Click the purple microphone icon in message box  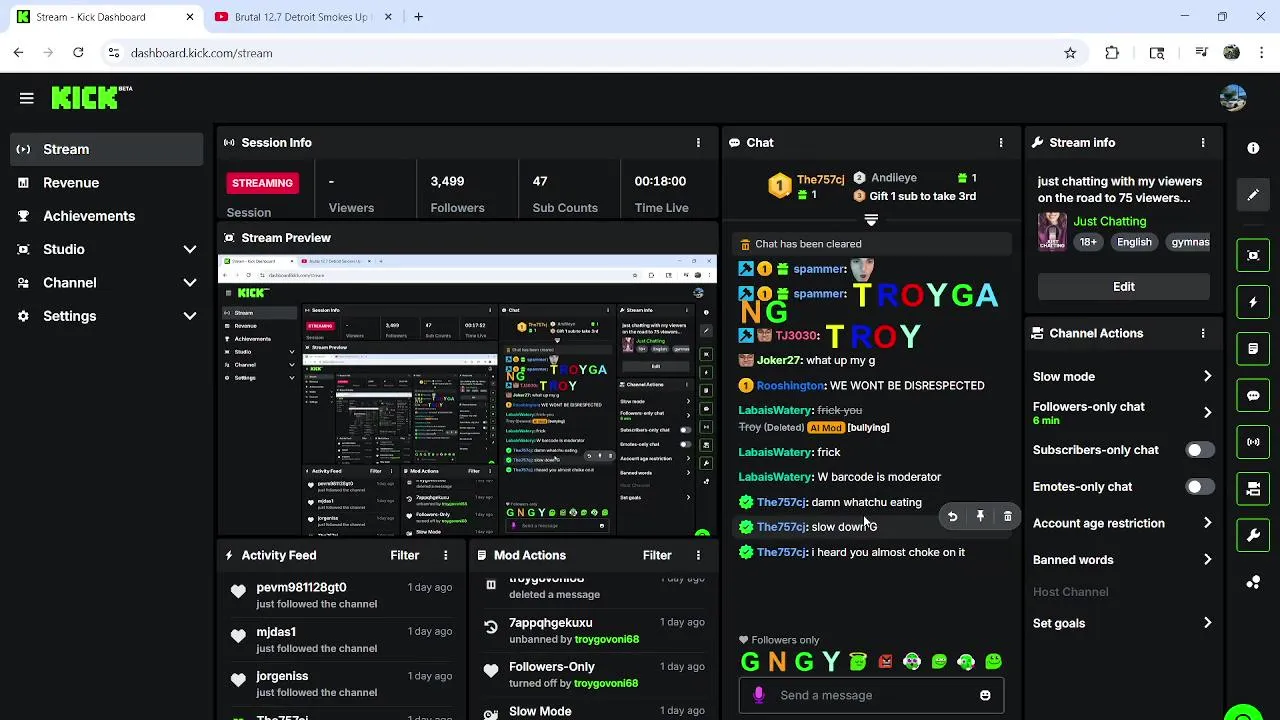(x=758, y=696)
